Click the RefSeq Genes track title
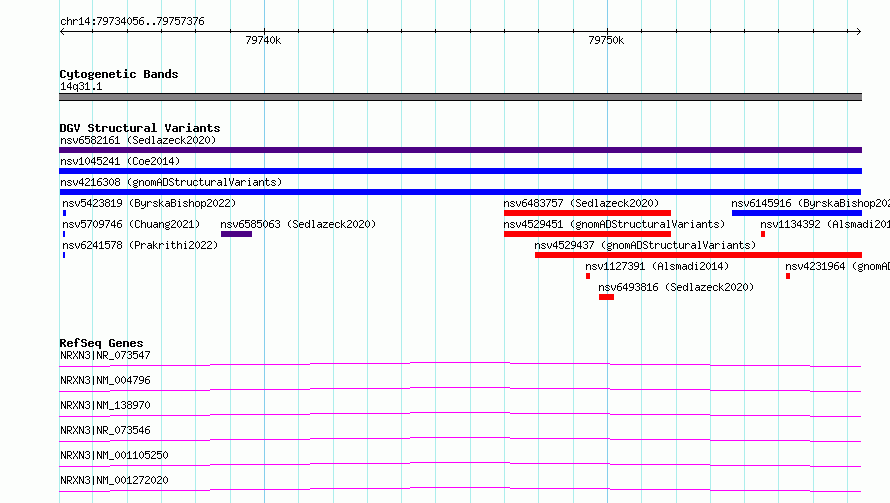890x503 pixels. (x=101, y=343)
